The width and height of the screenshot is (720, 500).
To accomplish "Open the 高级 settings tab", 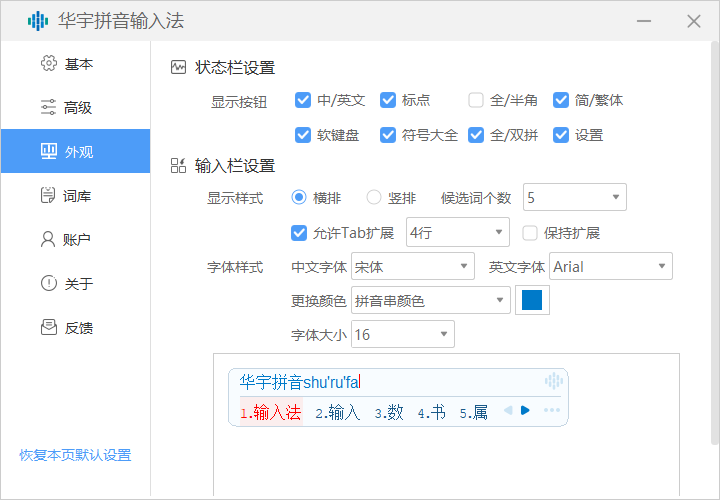I will [x=75, y=107].
